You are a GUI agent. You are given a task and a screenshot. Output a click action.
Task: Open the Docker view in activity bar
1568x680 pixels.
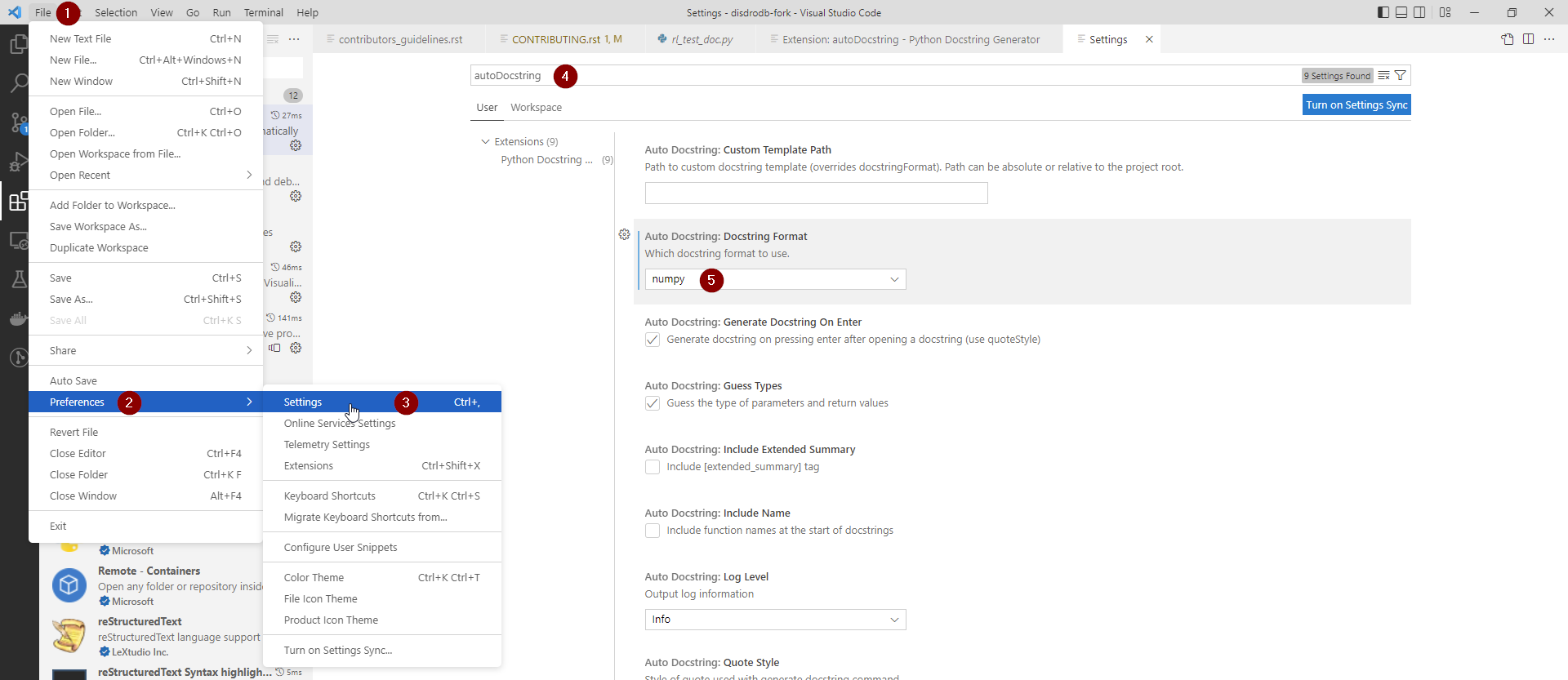tap(18, 318)
